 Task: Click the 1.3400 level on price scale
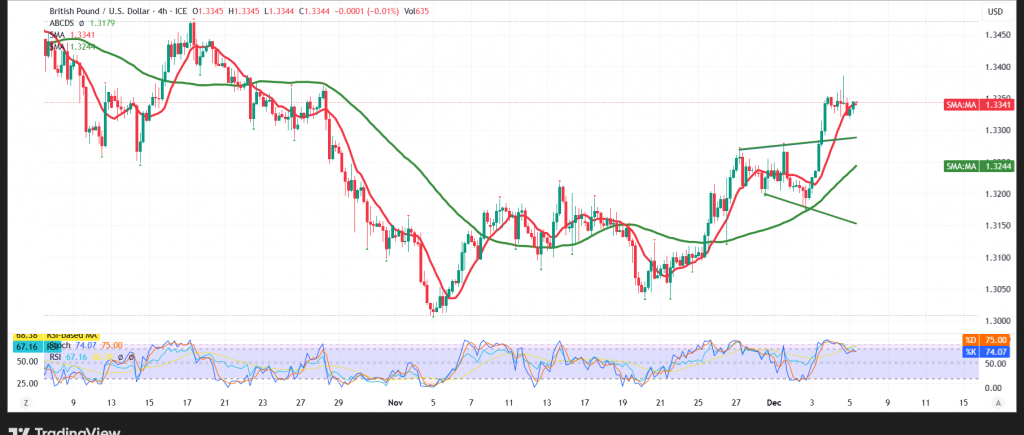tap(994, 67)
